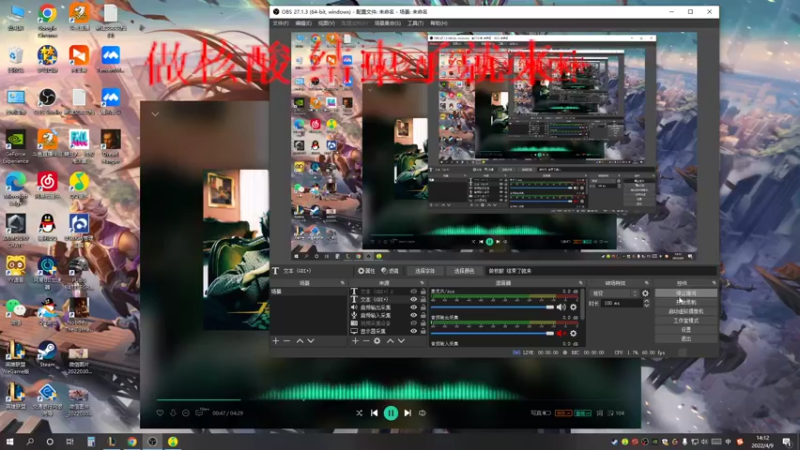
Task: Select the OBS Studio desktop icon
Action: coord(47,101)
